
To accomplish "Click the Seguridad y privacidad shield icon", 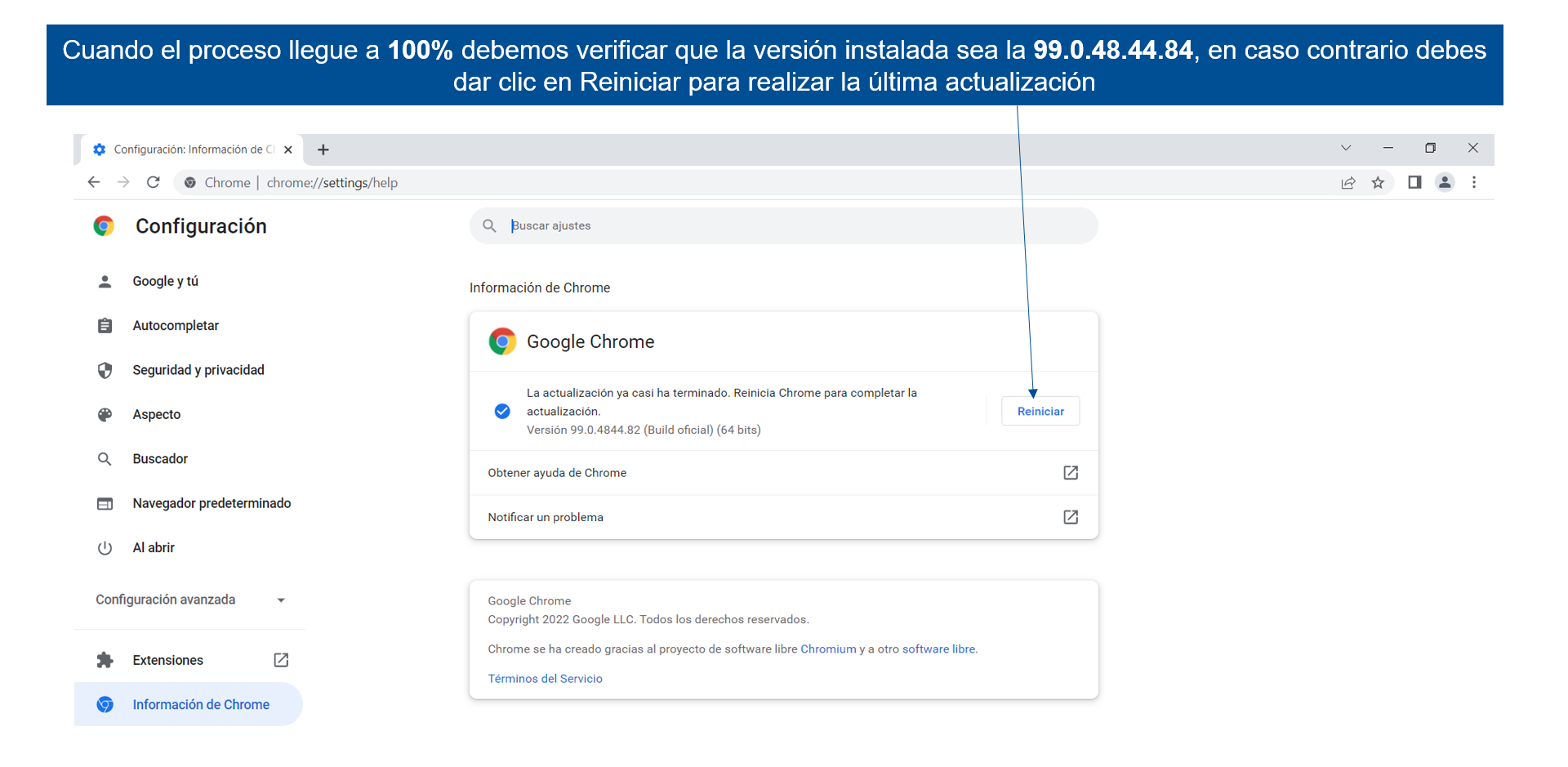I will click(105, 370).
